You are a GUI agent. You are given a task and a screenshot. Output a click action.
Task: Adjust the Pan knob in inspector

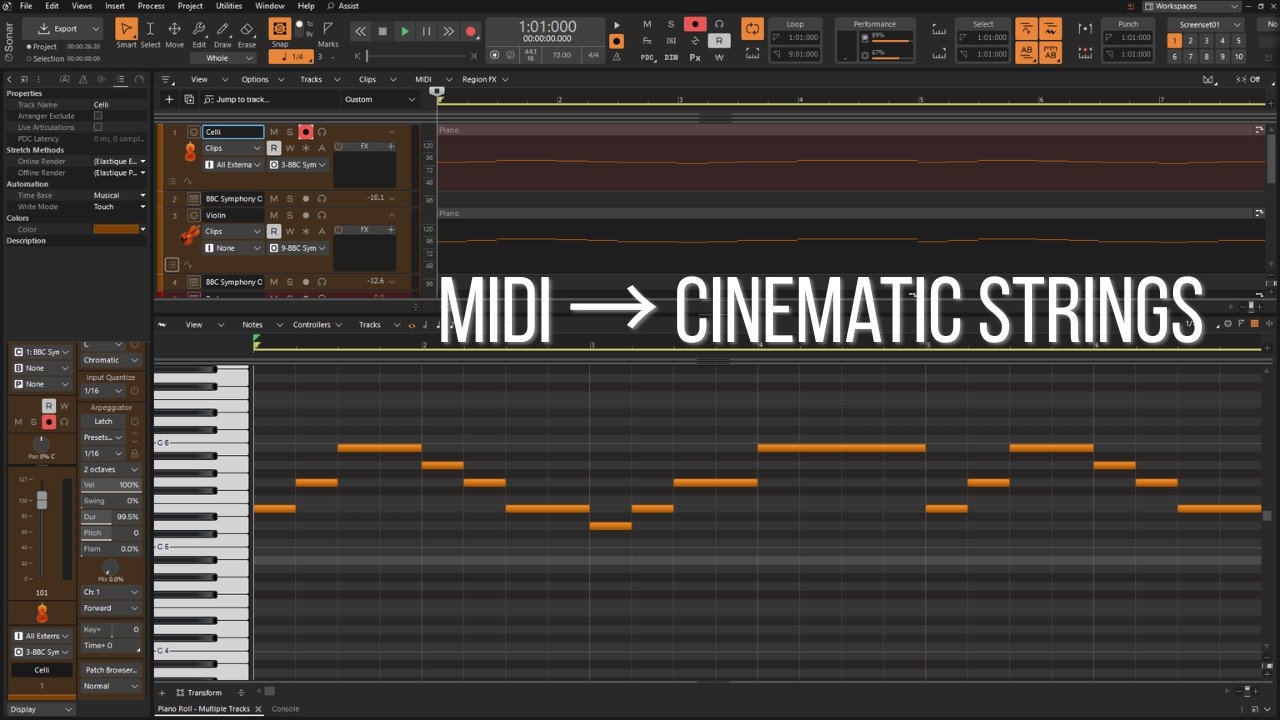pyautogui.click(x=41, y=443)
